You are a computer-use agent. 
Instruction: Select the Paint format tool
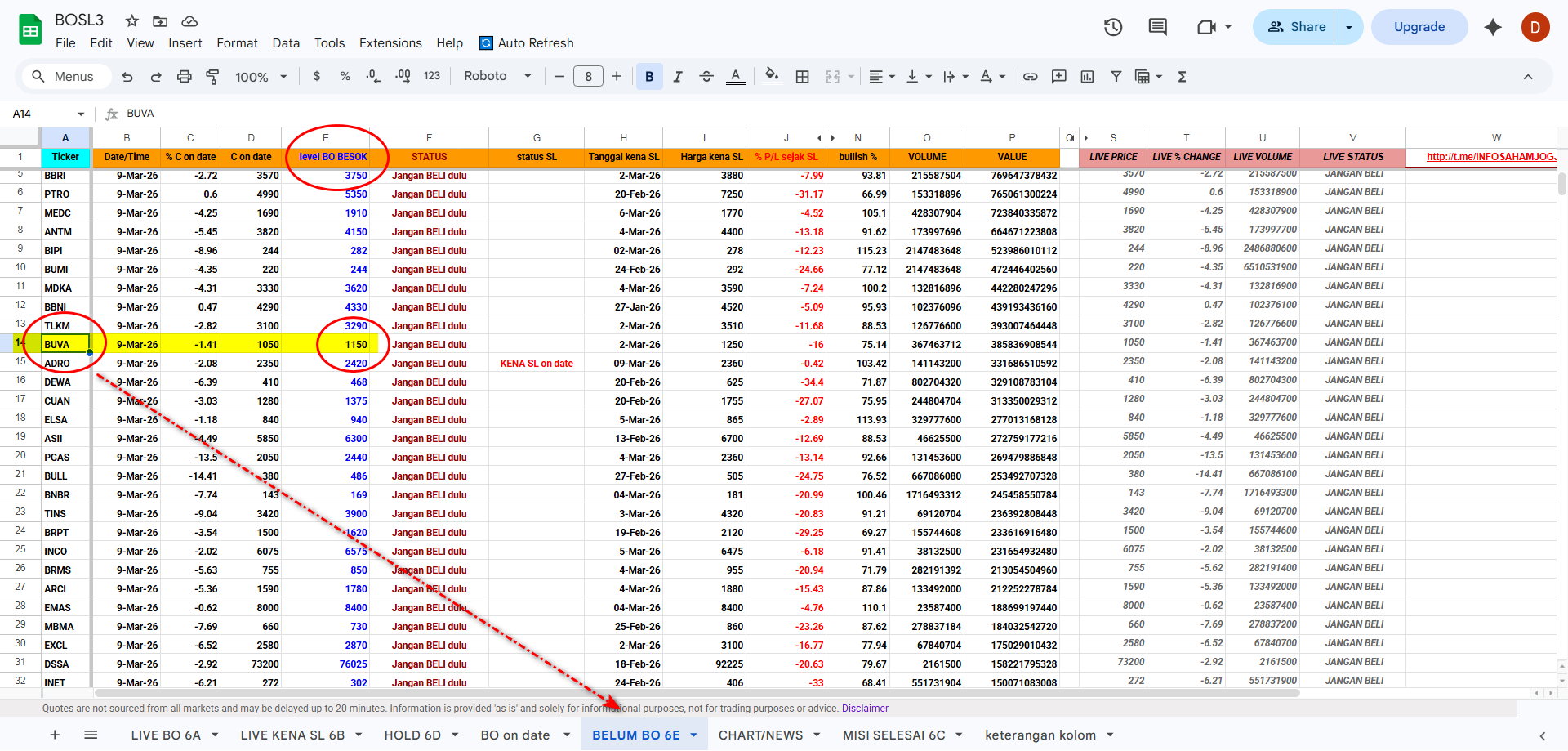pos(212,77)
